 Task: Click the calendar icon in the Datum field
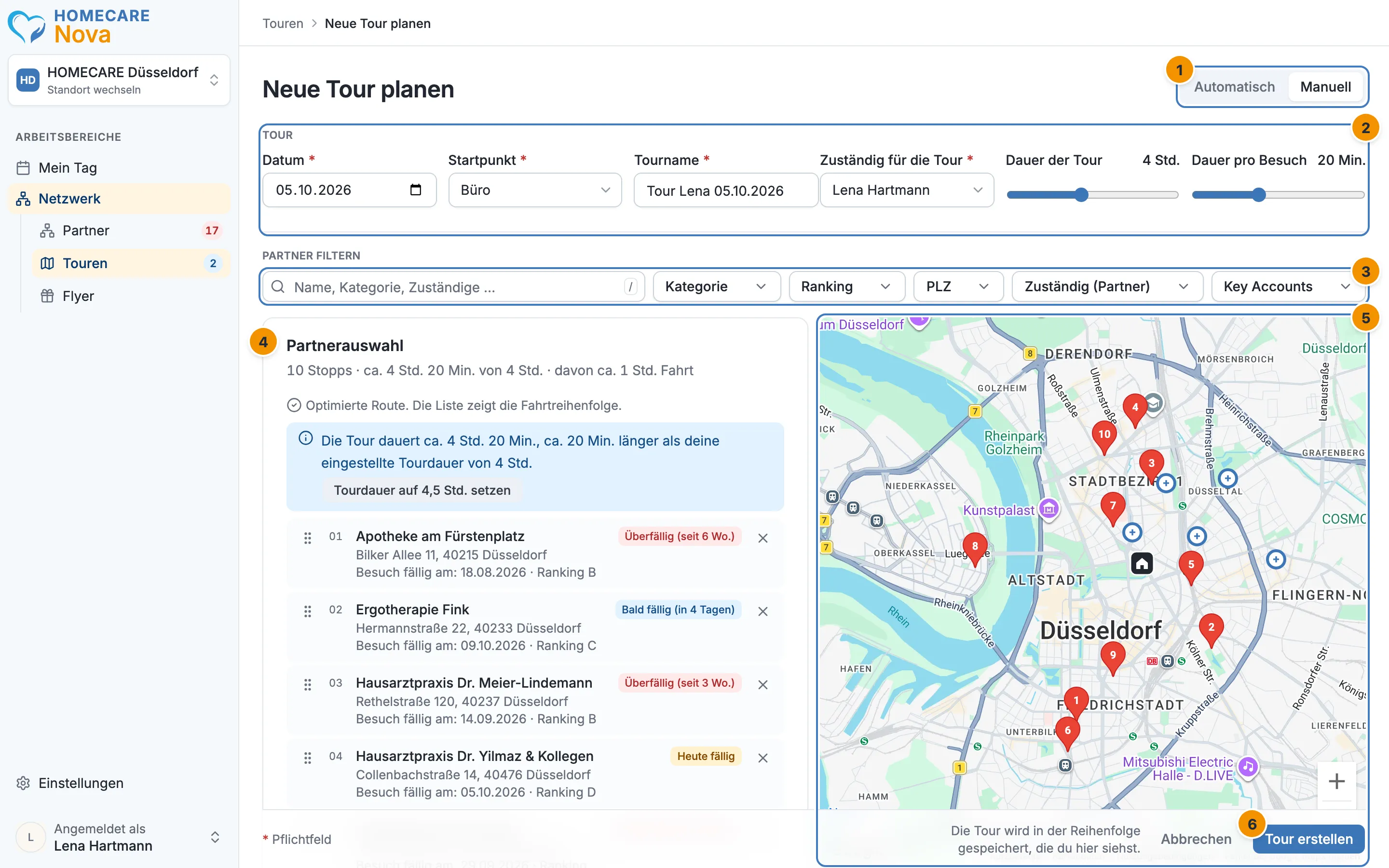416,190
